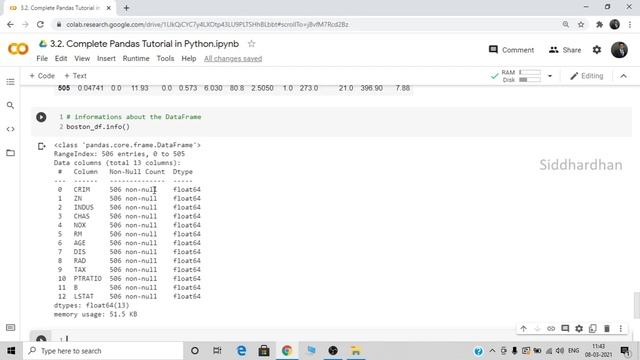
Task: Click the PTRATIO column row
Action: [129, 278]
